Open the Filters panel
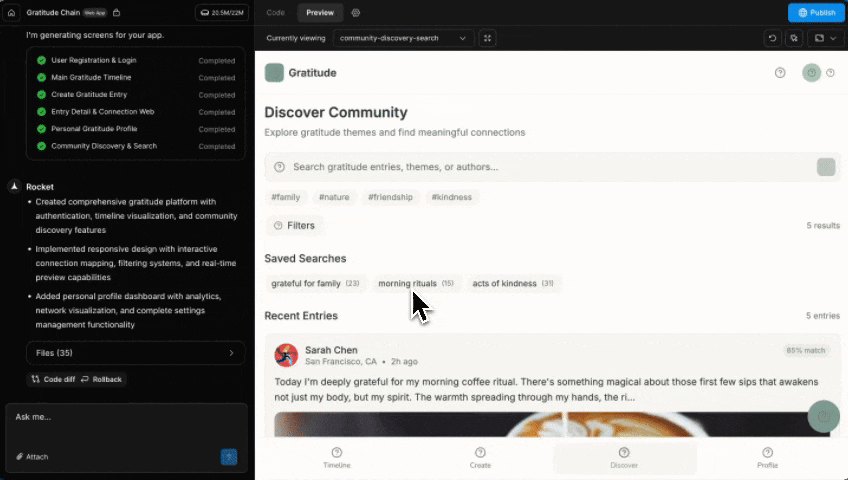Image resolution: width=848 pixels, height=480 pixels. coord(294,225)
